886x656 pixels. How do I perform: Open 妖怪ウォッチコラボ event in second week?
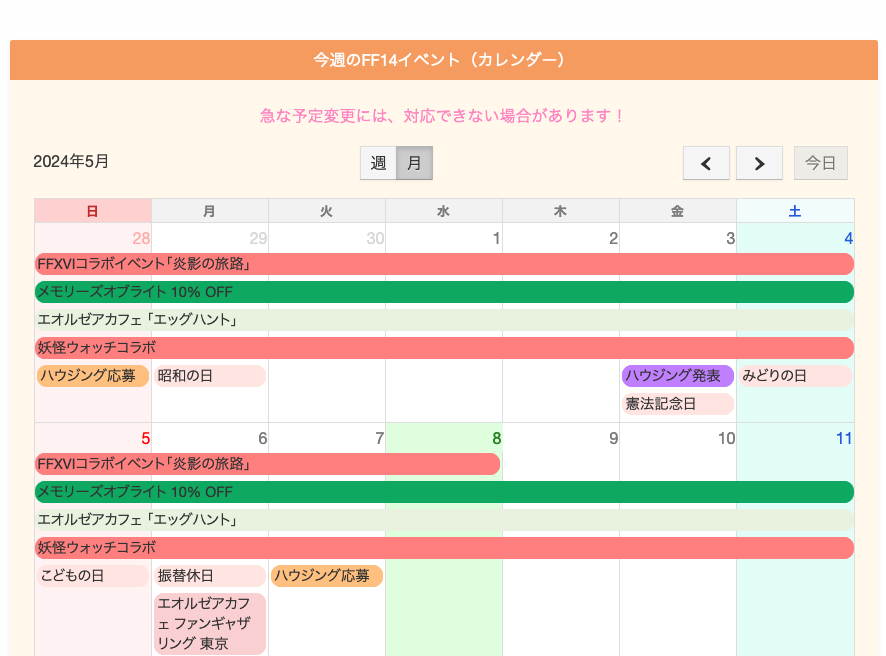[444, 548]
